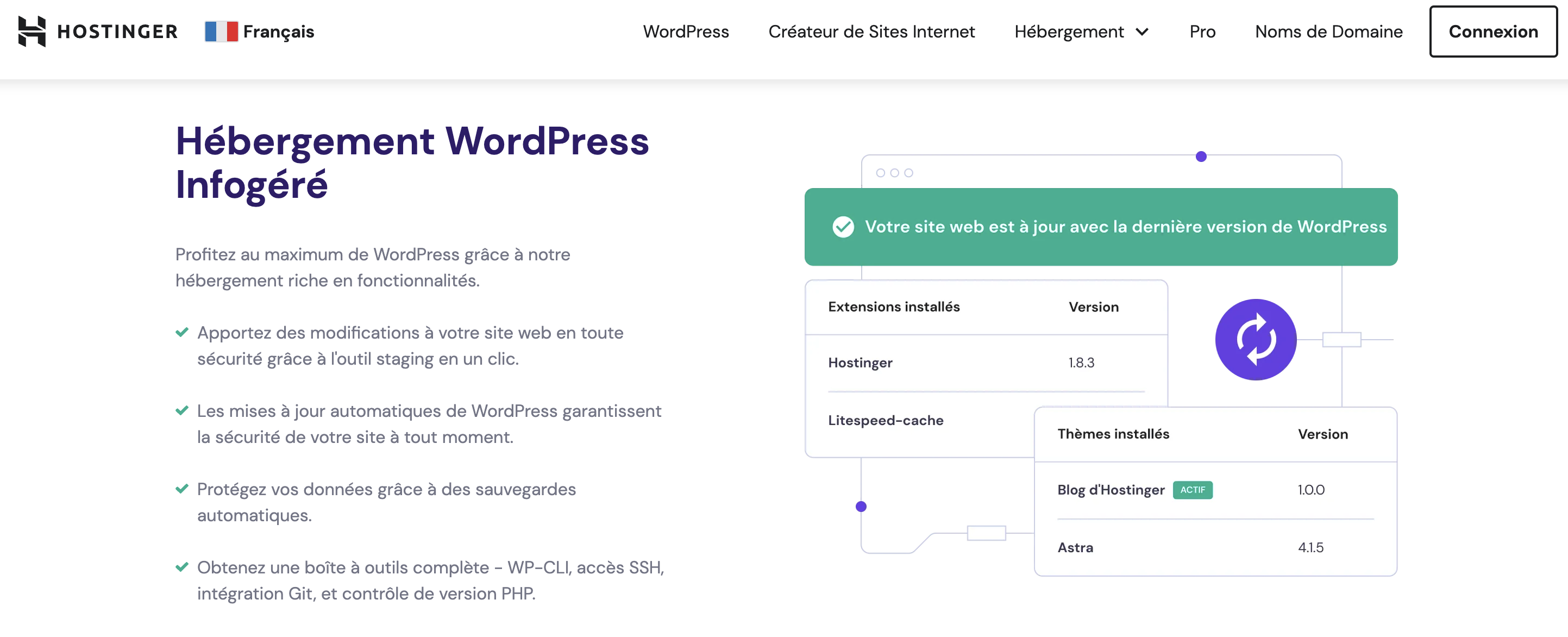This screenshot has width=1568, height=637.
Task: Click the Version header in themes table
Action: [1323, 434]
